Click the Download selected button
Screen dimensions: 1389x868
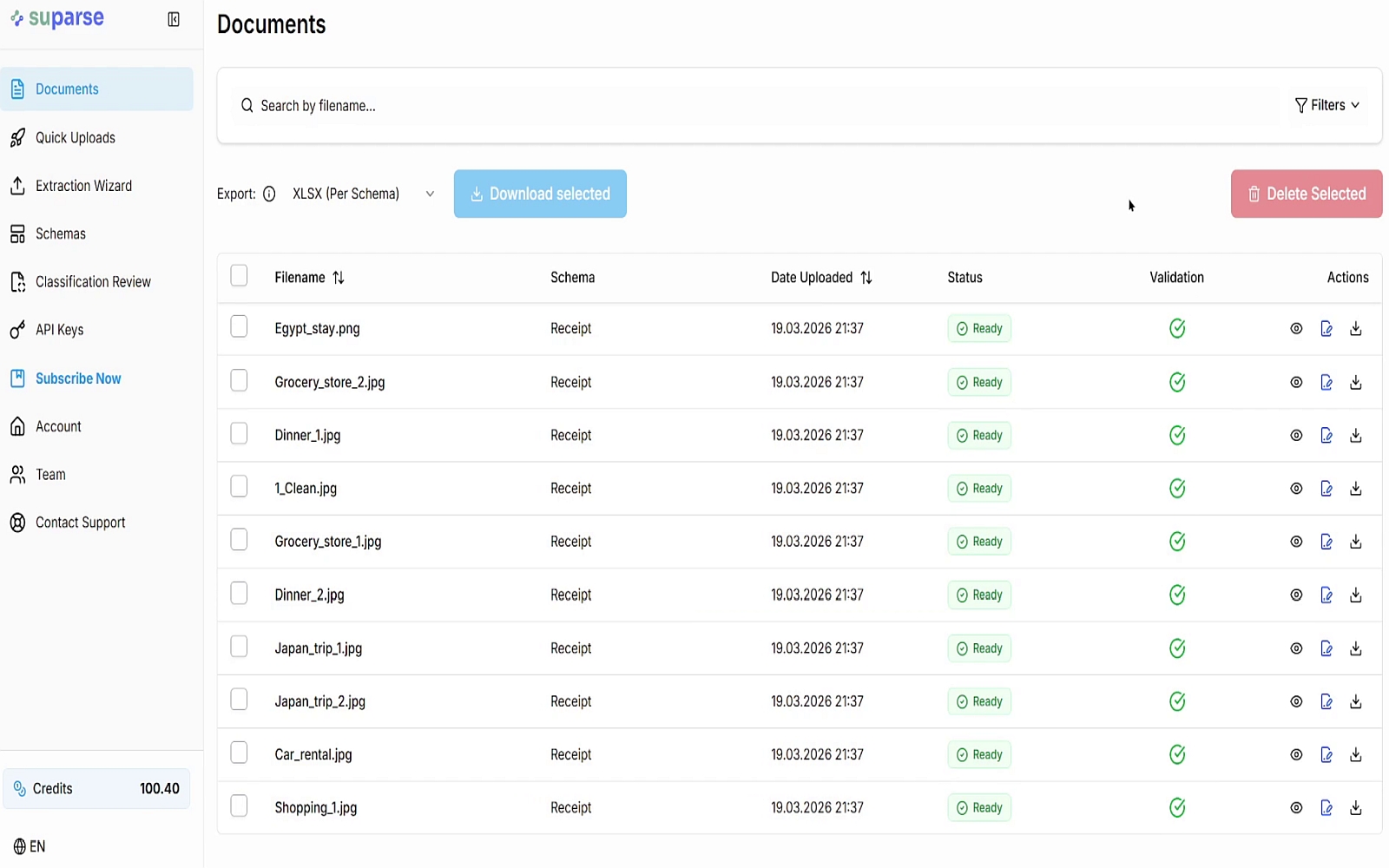coord(540,194)
